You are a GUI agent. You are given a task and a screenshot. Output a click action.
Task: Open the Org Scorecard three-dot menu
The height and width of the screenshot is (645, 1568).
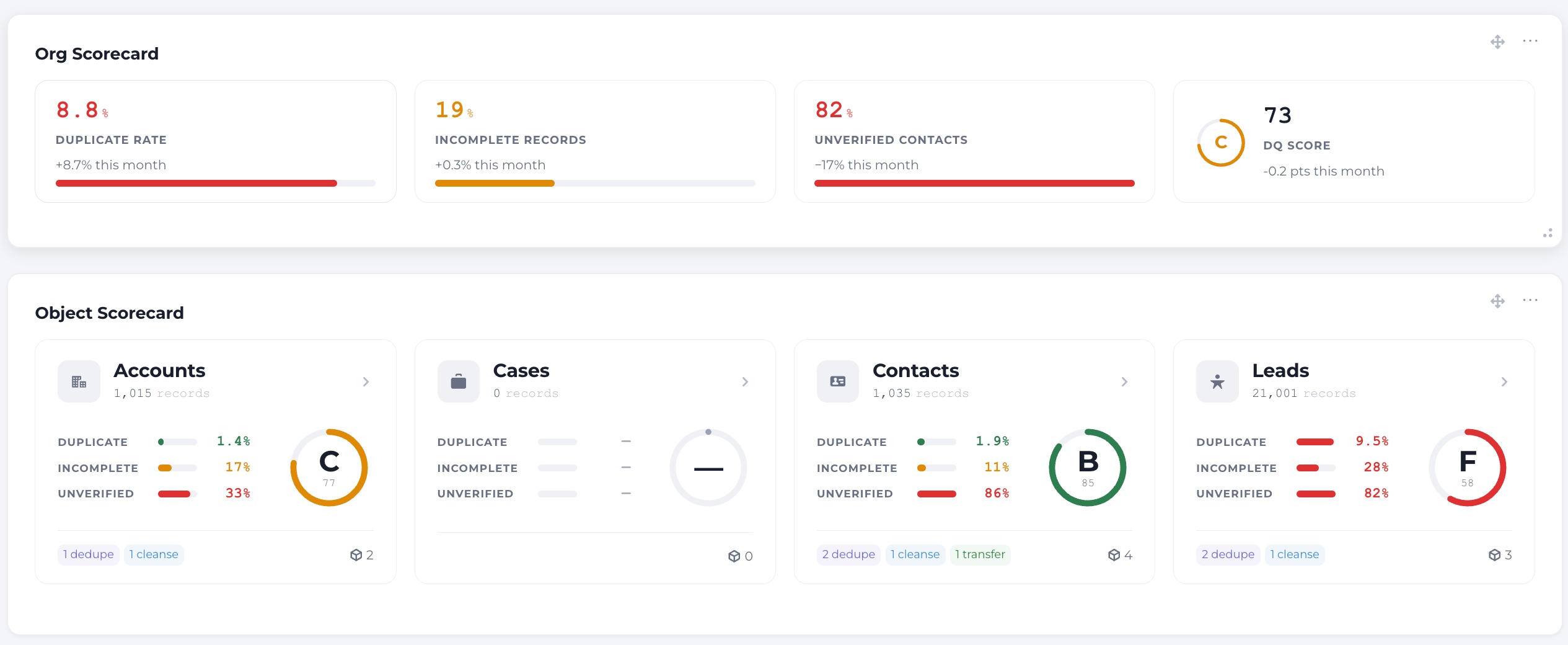[x=1530, y=41]
